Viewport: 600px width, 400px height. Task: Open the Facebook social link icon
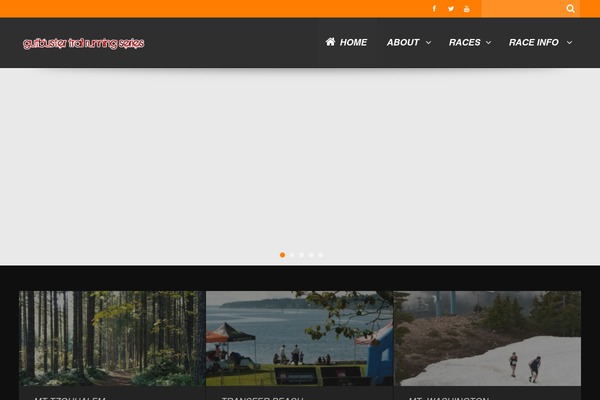click(x=434, y=8)
